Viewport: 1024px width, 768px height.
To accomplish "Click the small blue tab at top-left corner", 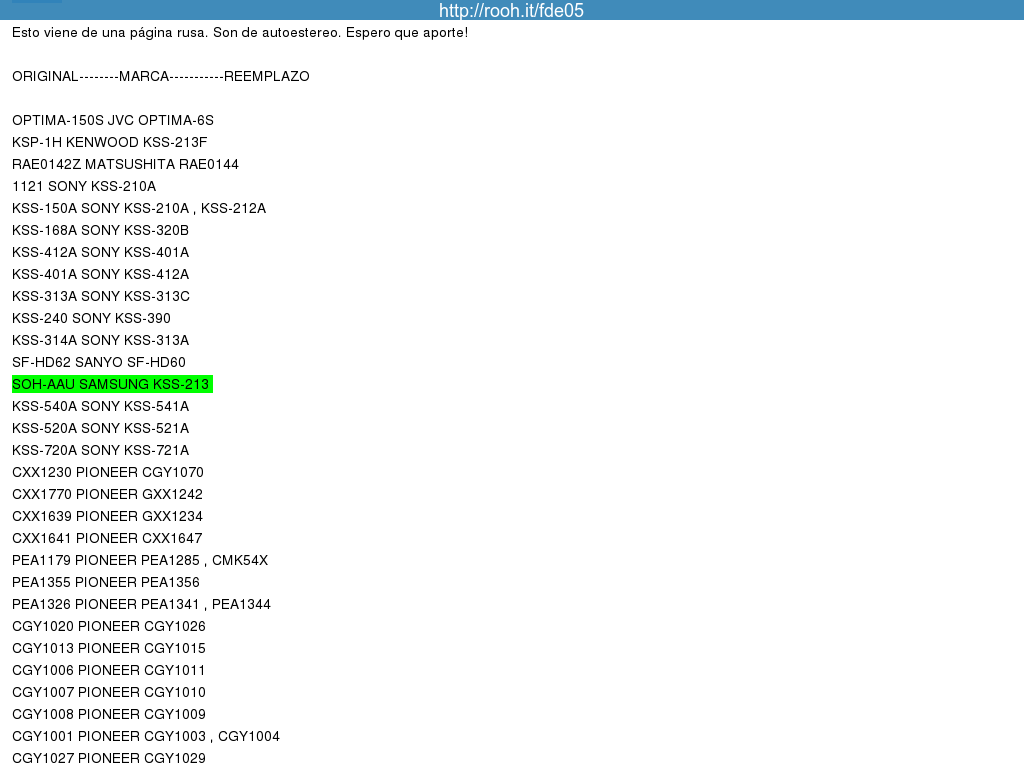I will (36, 2).
